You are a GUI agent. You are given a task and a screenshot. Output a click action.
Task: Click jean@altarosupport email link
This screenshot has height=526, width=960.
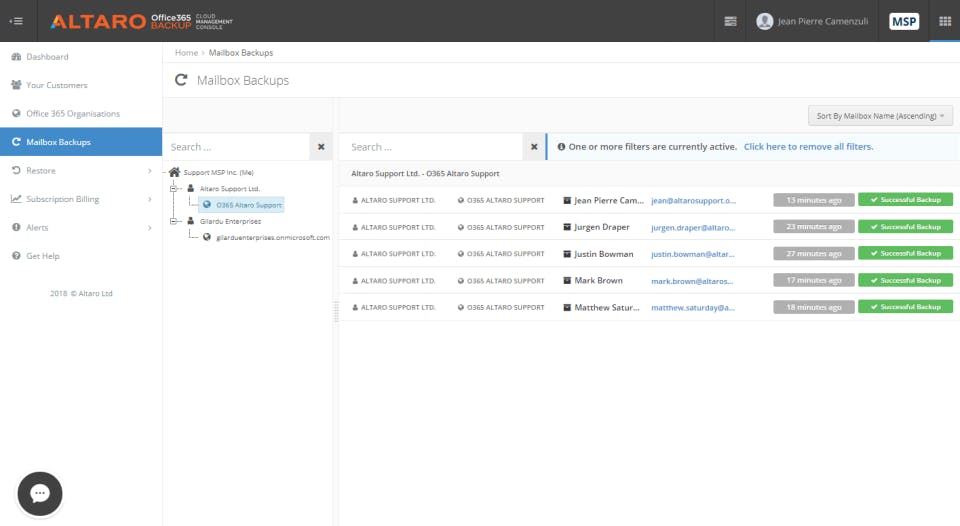click(693, 200)
